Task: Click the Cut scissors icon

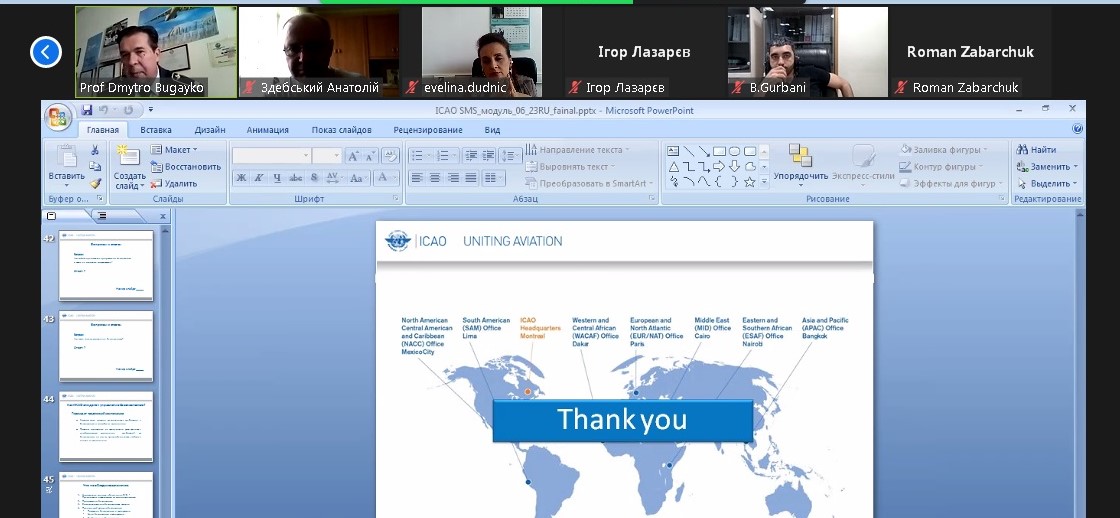Action: 95,150
